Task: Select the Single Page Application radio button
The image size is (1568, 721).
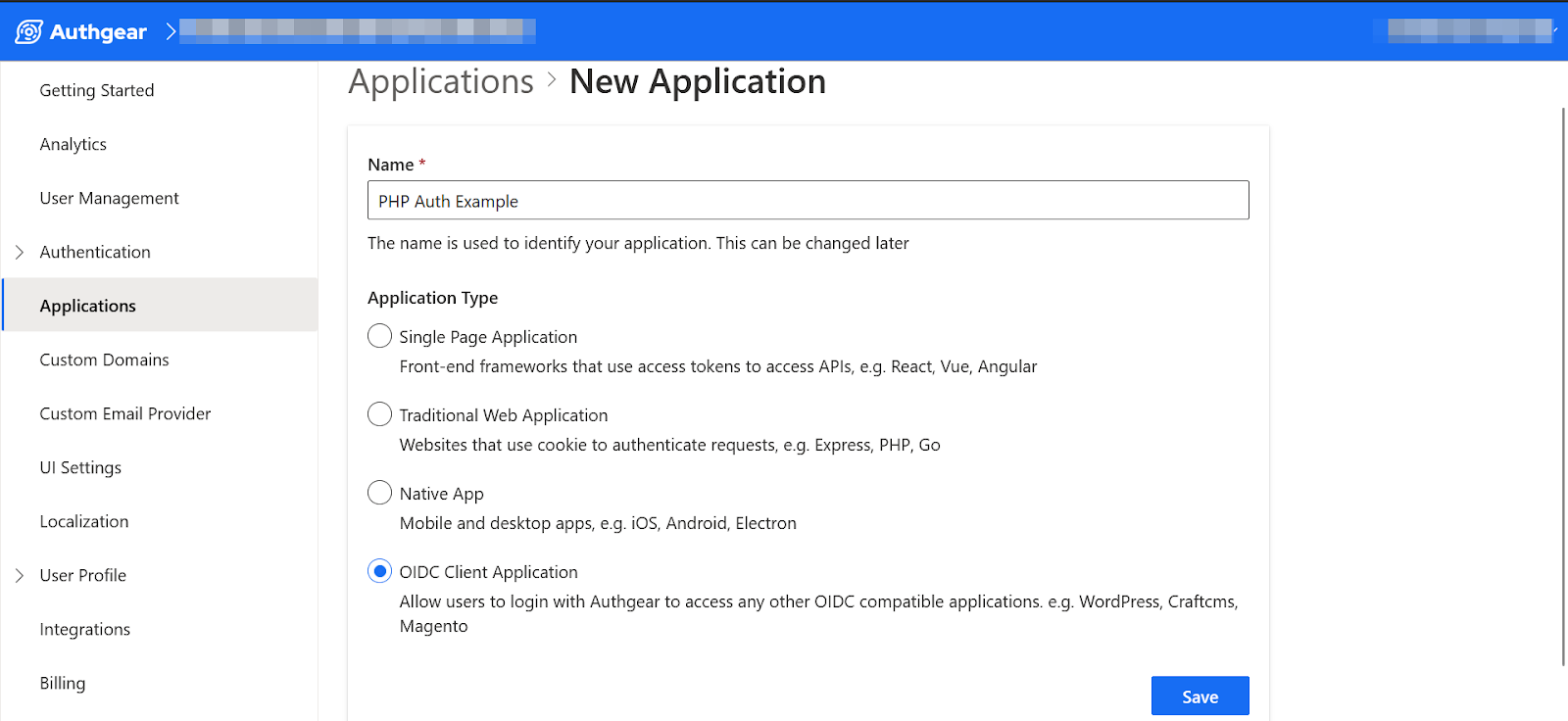Action: click(379, 336)
